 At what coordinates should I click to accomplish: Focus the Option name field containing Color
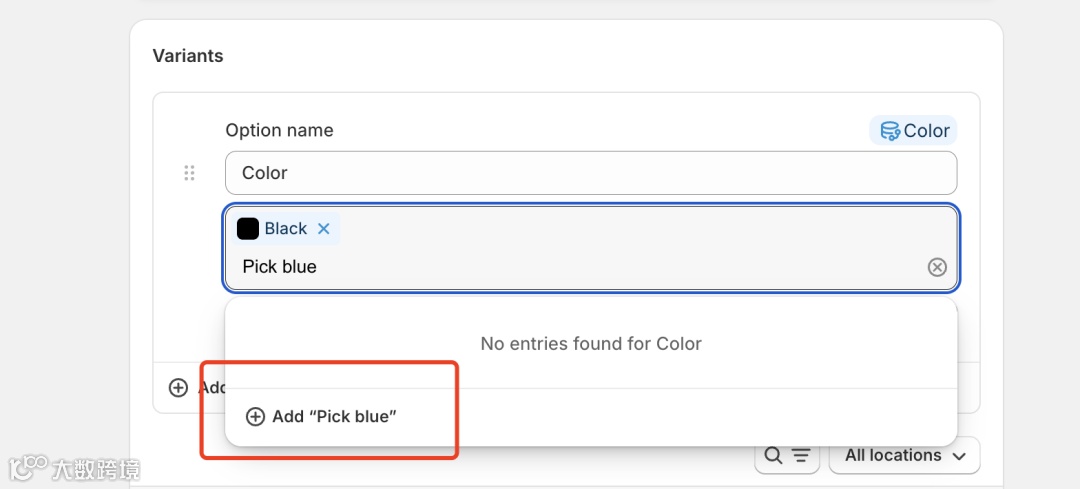pos(590,173)
